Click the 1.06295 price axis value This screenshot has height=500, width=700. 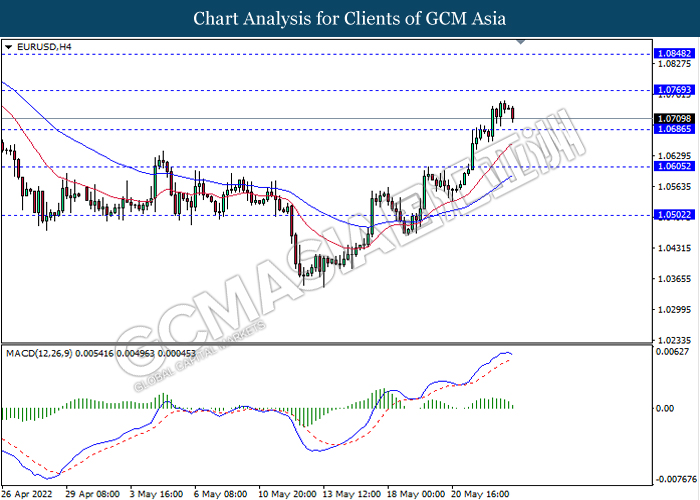[675, 156]
